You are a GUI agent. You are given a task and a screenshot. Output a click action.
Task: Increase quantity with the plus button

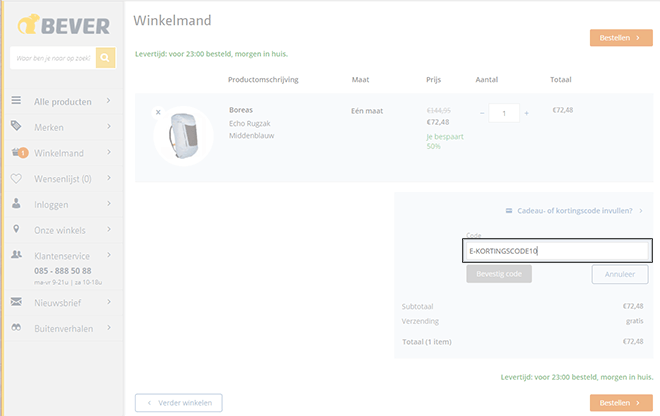tap(527, 113)
